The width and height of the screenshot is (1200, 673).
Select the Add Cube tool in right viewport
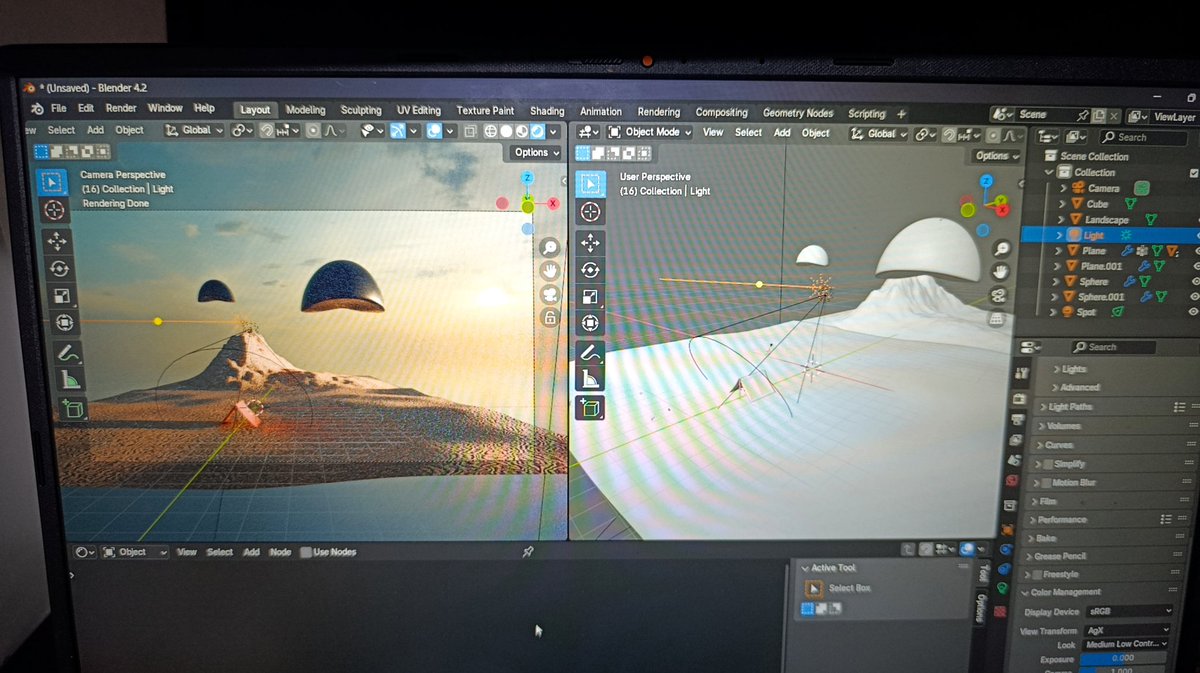click(590, 408)
